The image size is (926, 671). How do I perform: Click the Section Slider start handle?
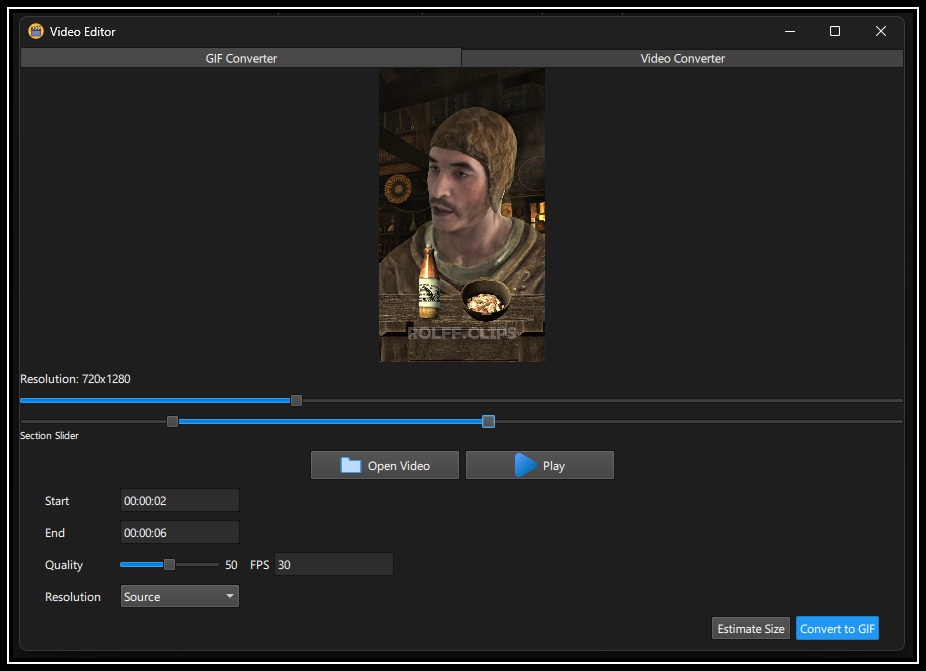(172, 421)
